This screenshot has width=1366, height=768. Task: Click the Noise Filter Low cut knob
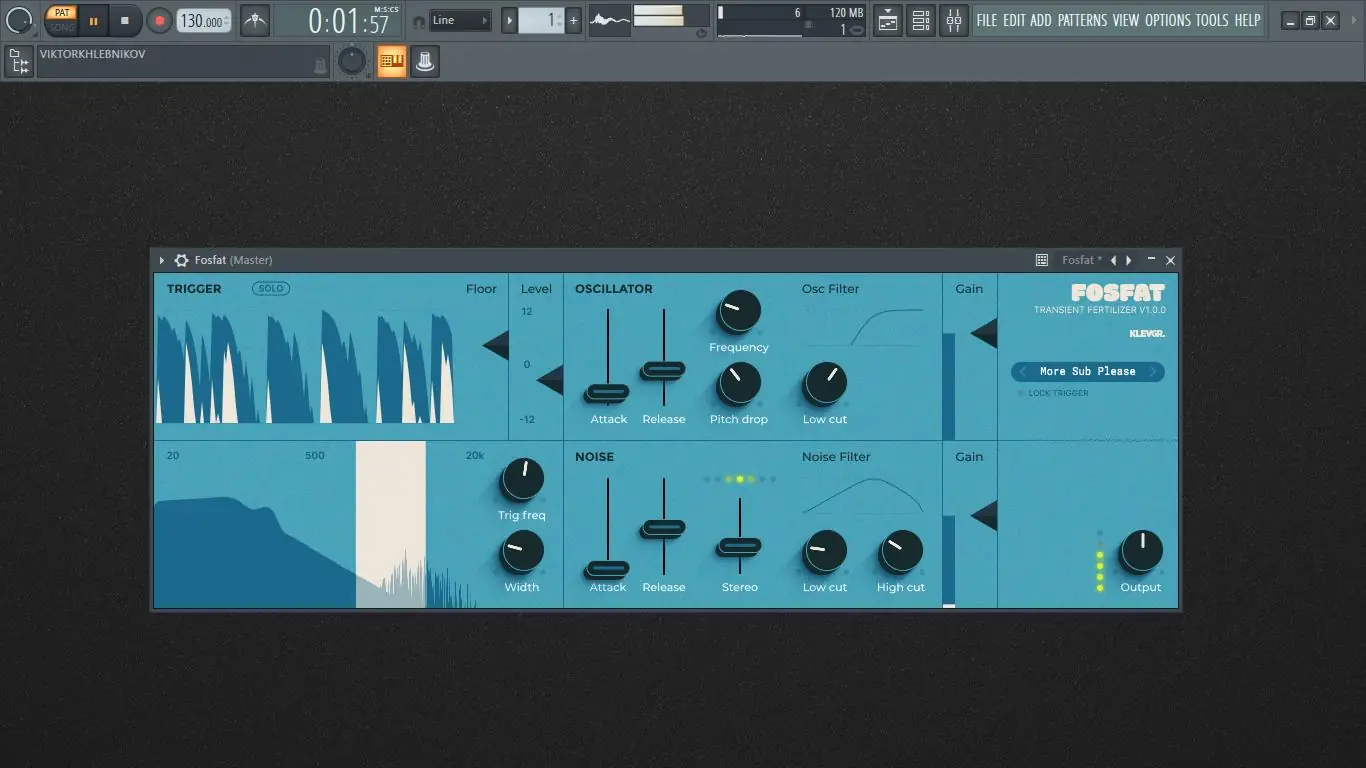[x=825, y=551]
